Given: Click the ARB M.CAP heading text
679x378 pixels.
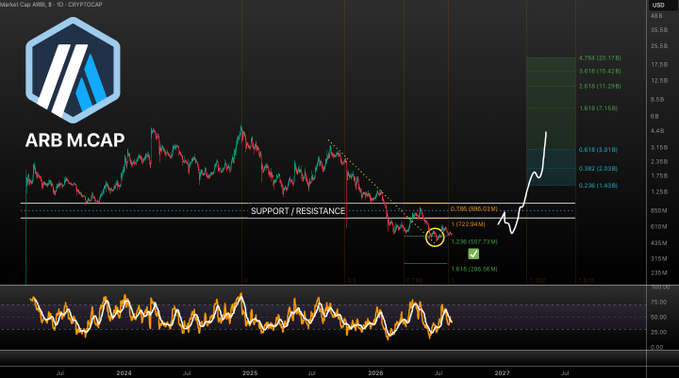Looking at the screenshot, I should (75, 140).
